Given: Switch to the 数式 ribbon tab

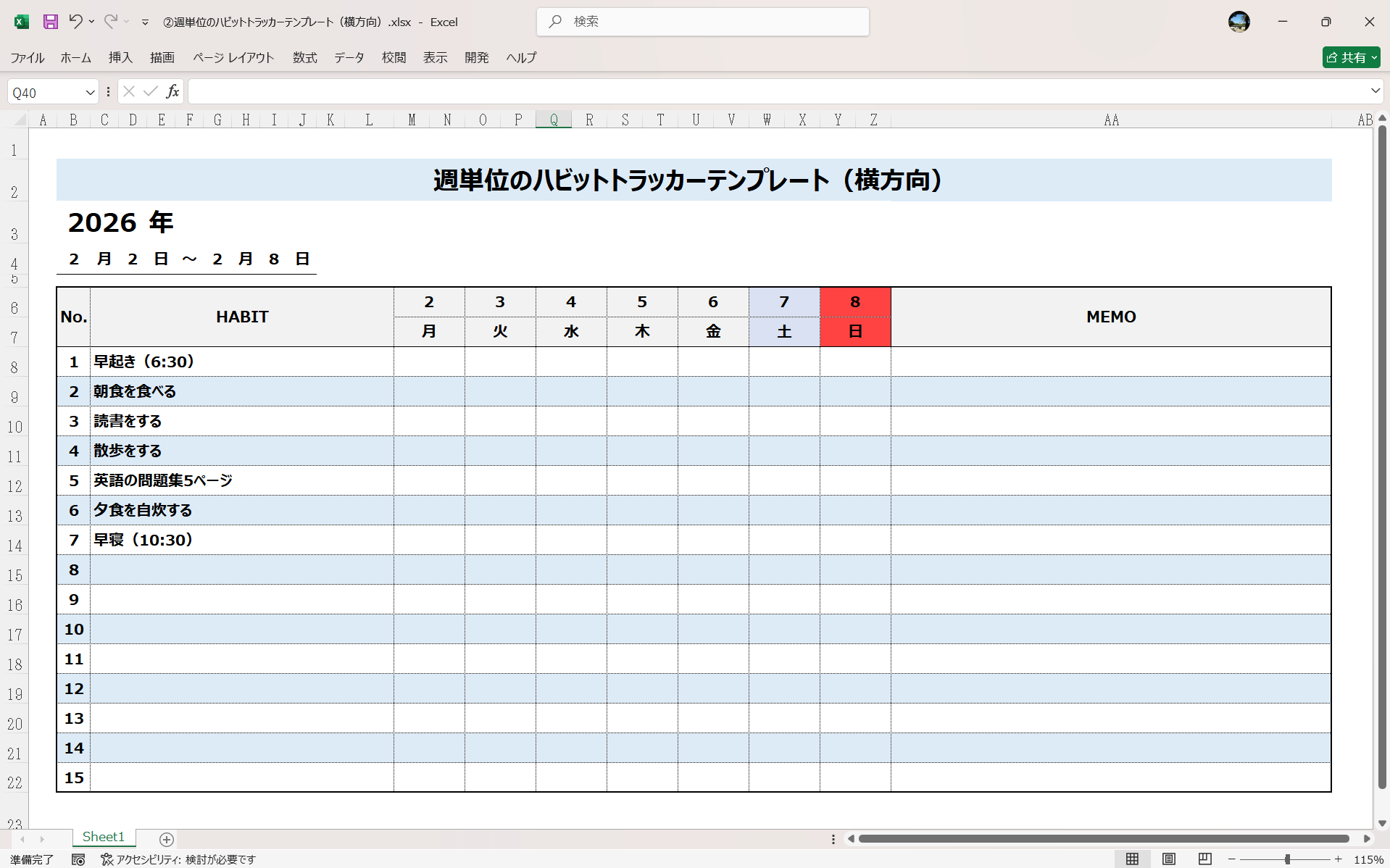Looking at the screenshot, I should click(304, 58).
